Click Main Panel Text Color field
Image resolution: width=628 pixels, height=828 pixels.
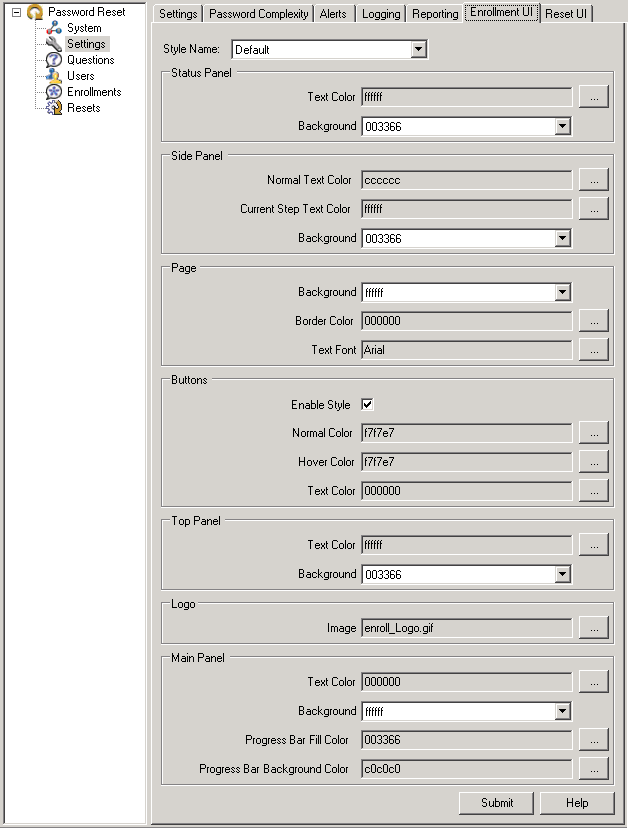(466, 682)
